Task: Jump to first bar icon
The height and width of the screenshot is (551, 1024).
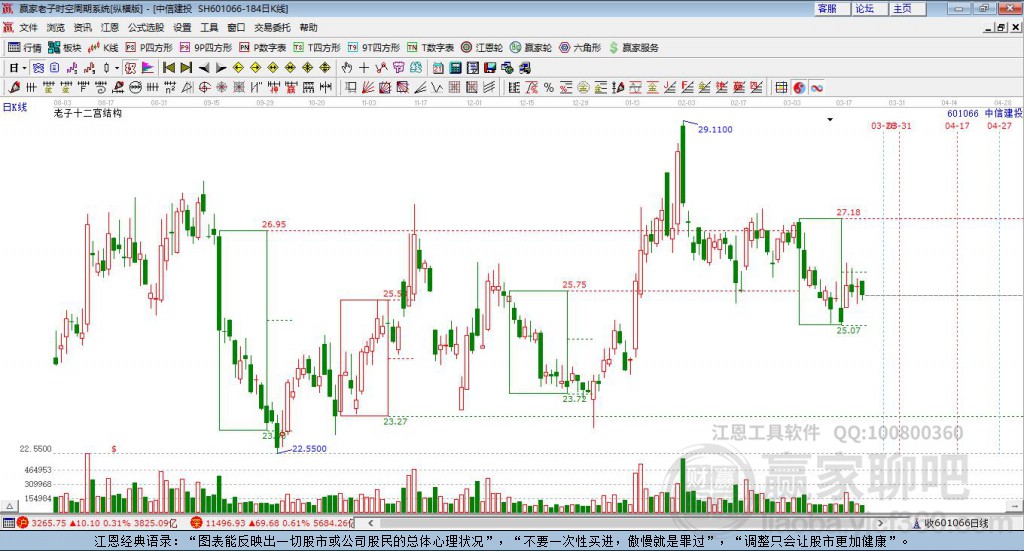Action: coord(168,68)
